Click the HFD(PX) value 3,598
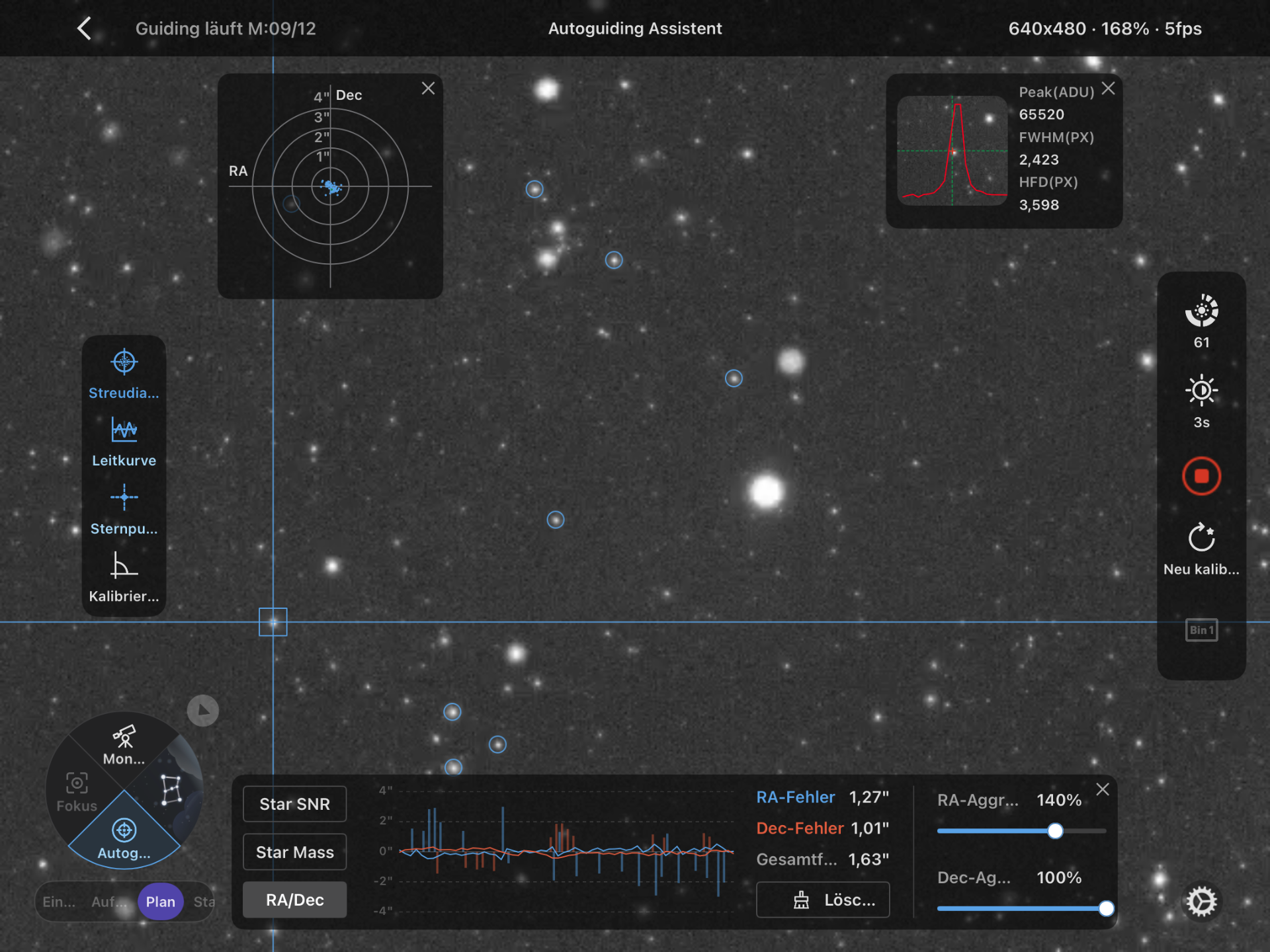Viewport: 1270px width, 952px height. (x=1038, y=205)
